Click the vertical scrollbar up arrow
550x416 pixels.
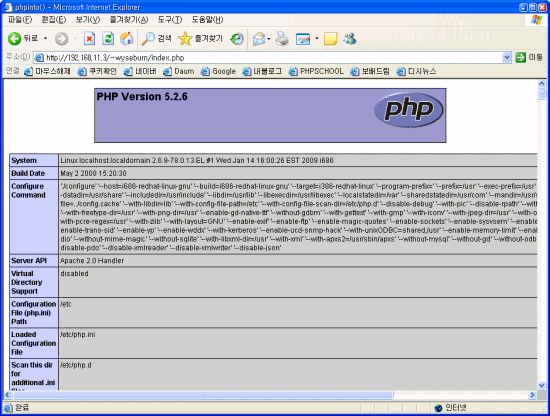542,83
